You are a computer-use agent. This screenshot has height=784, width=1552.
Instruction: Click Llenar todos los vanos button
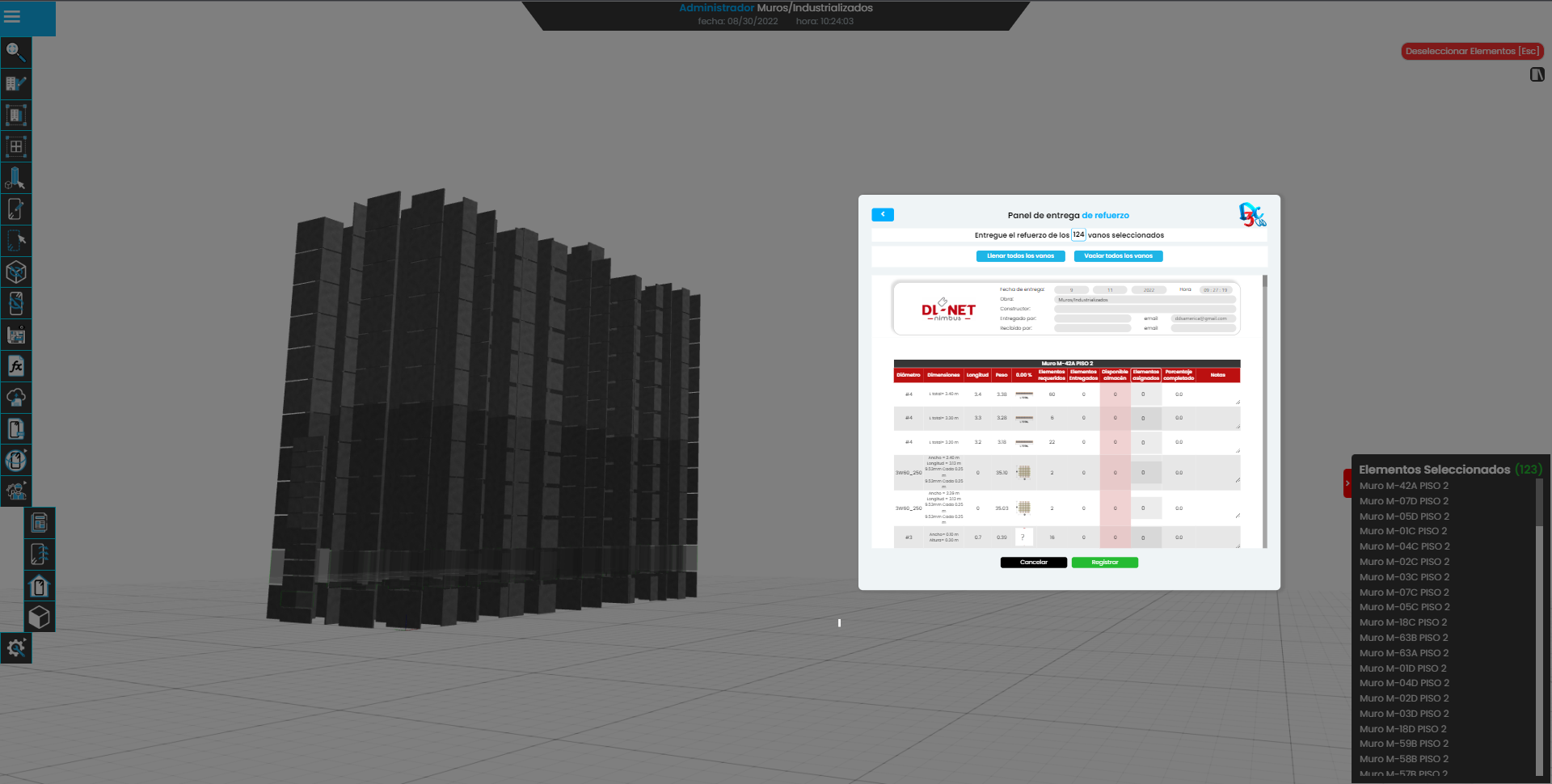coord(1020,256)
